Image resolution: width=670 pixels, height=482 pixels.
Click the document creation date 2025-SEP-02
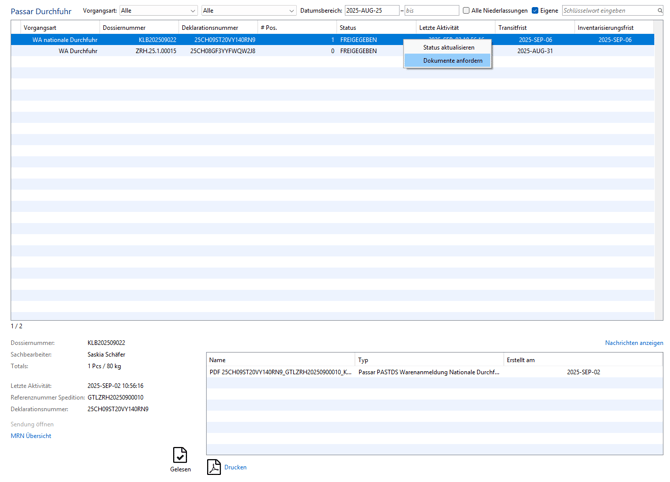pos(583,372)
